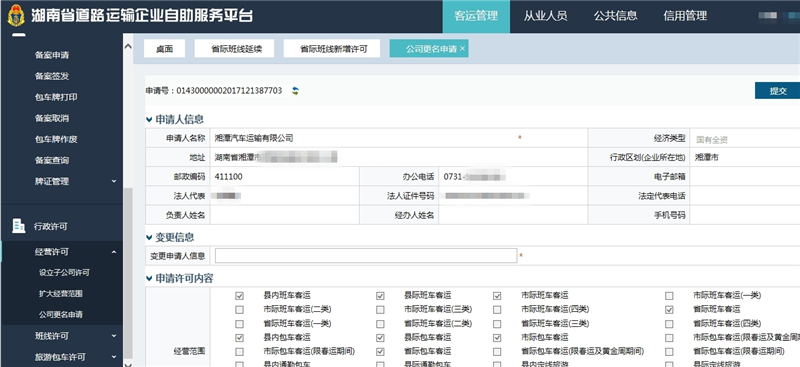Click the empty 手机号码 field
This screenshot has width=800, height=367.
click(745, 215)
